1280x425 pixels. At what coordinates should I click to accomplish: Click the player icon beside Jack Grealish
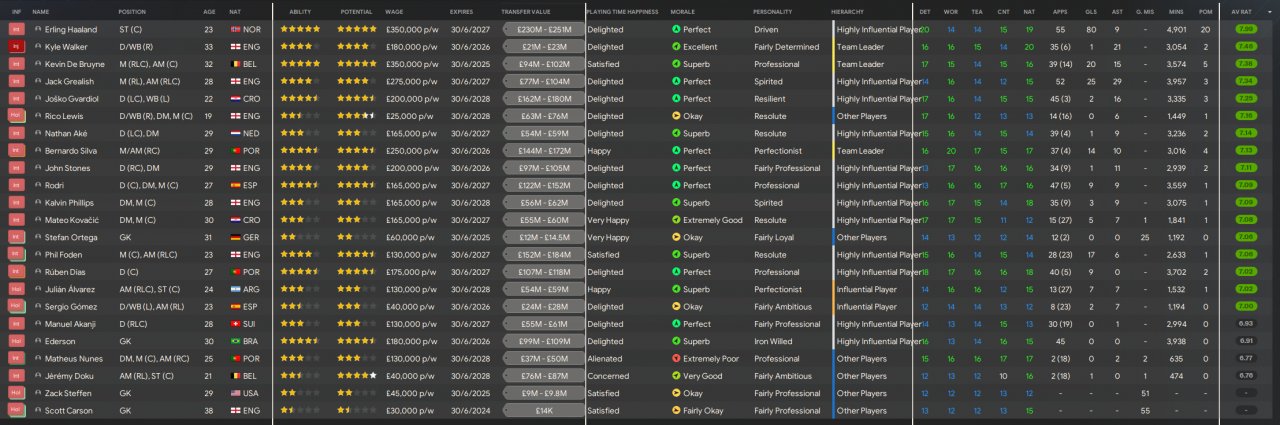[38, 81]
